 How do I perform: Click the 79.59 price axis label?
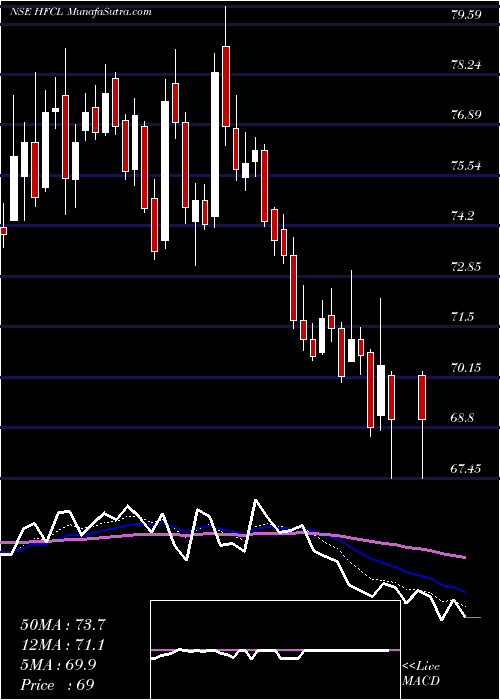[x=466, y=14]
